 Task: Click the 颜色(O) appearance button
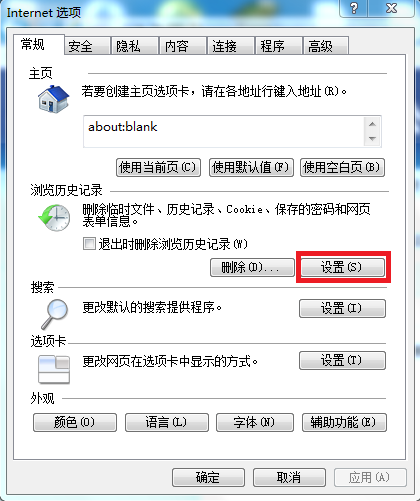(75, 422)
